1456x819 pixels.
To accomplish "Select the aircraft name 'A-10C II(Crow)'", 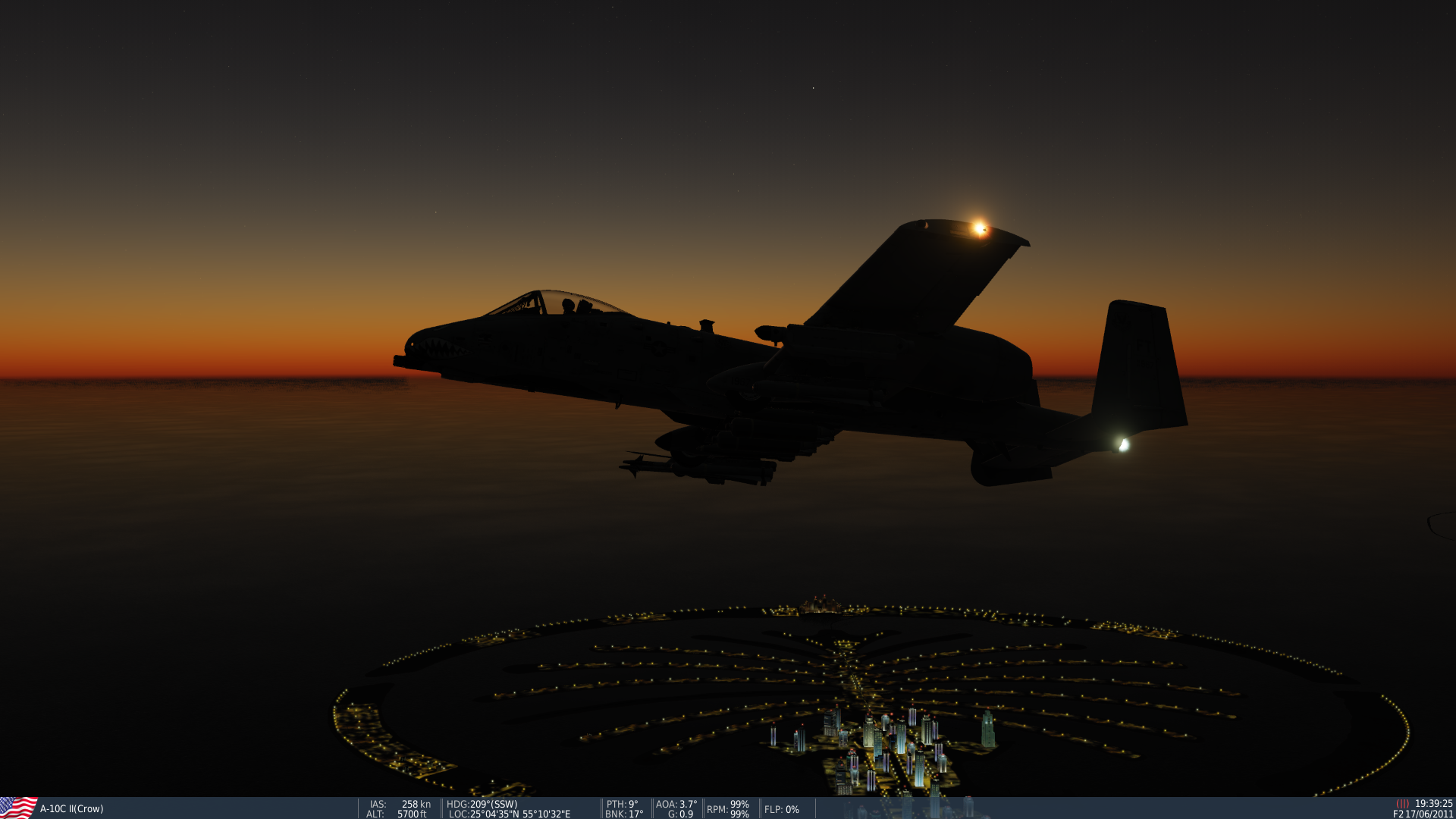I will [72, 809].
